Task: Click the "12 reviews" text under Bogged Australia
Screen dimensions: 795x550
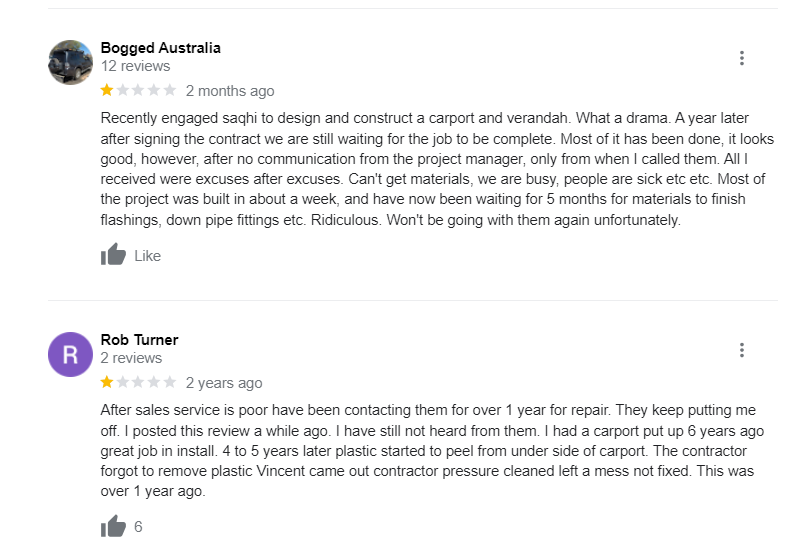Action: (x=135, y=66)
